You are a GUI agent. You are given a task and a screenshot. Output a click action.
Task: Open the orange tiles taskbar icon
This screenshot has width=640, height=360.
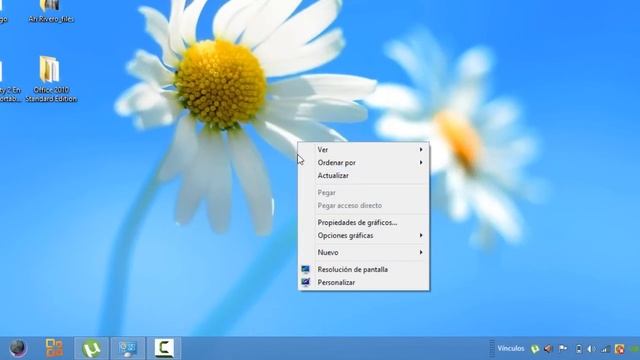[54, 348]
